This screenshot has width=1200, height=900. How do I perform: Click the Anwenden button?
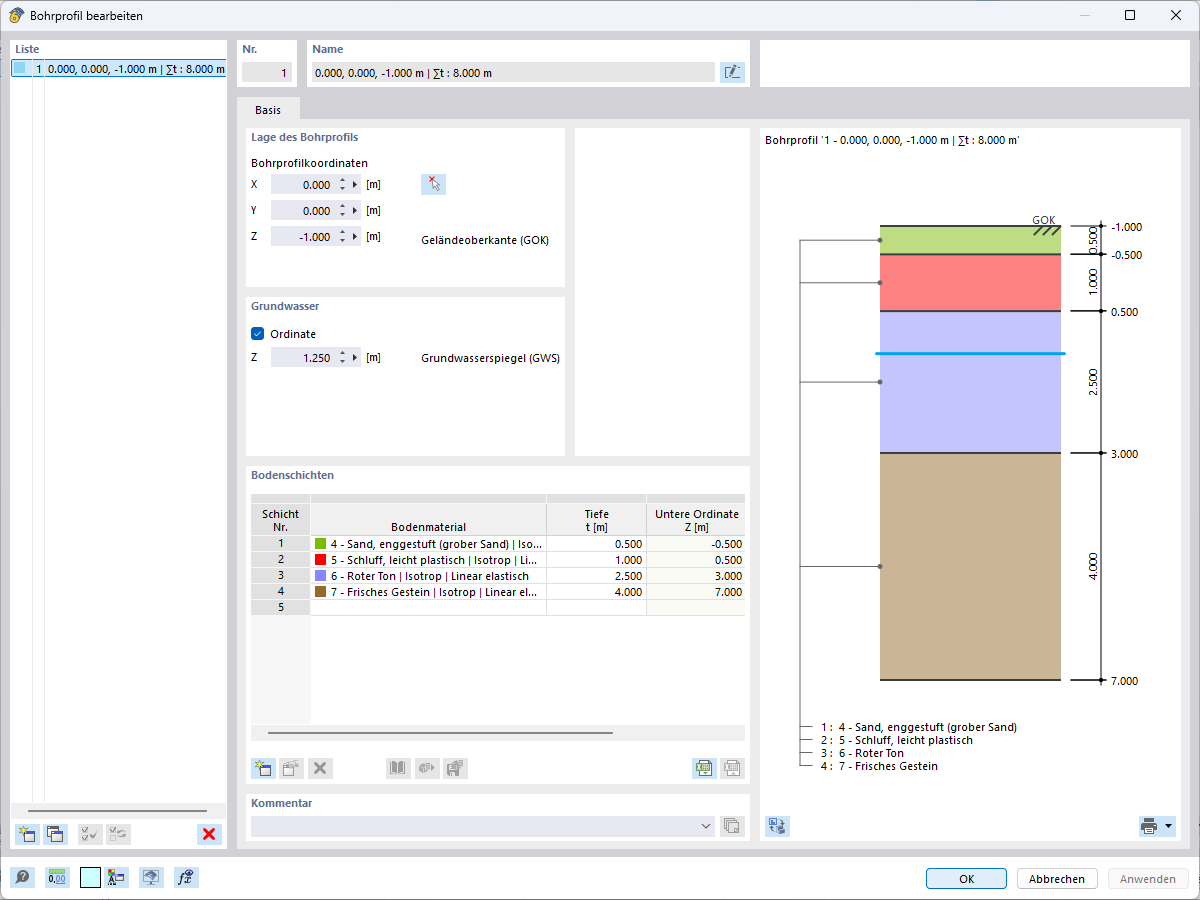click(1148, 879)
